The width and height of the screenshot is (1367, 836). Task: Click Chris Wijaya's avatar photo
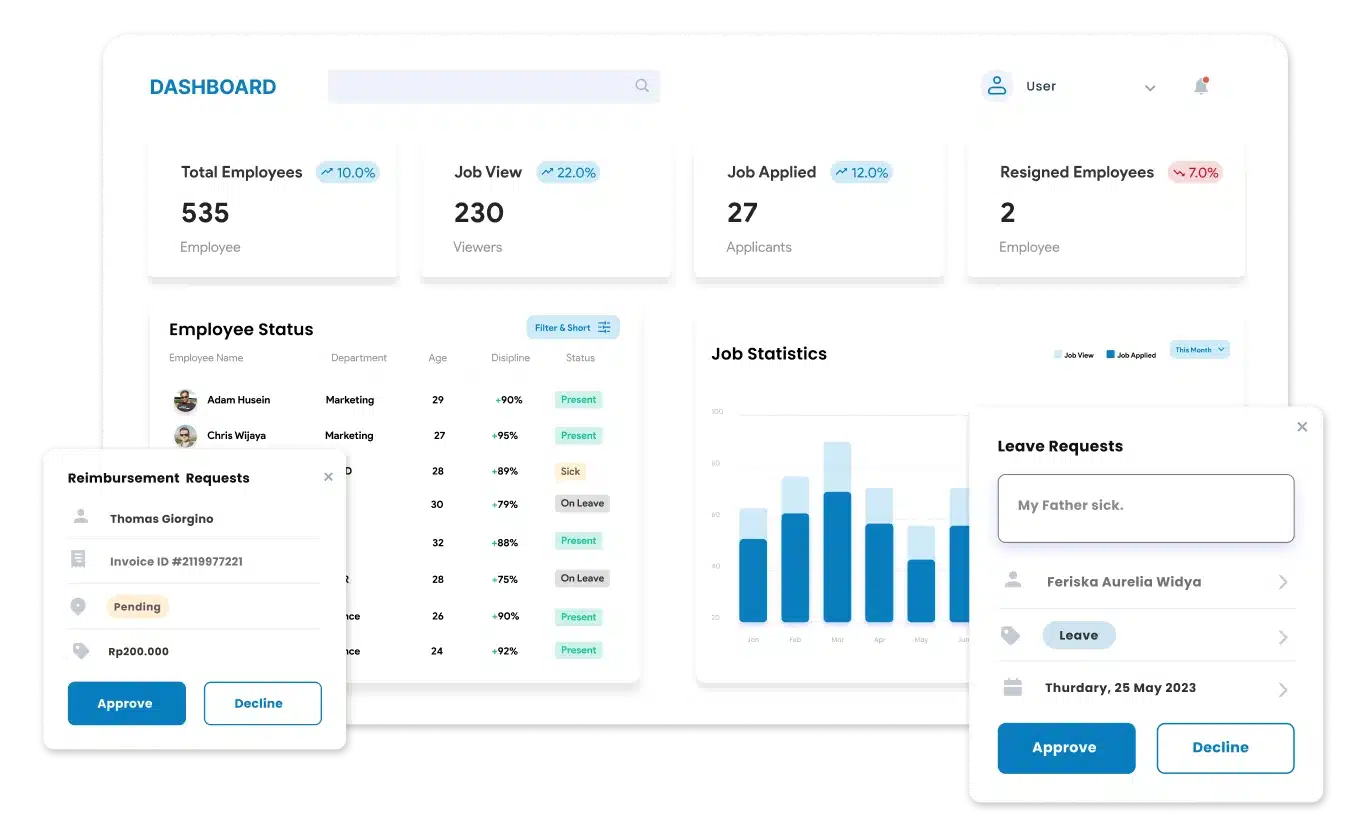(185, 436)
